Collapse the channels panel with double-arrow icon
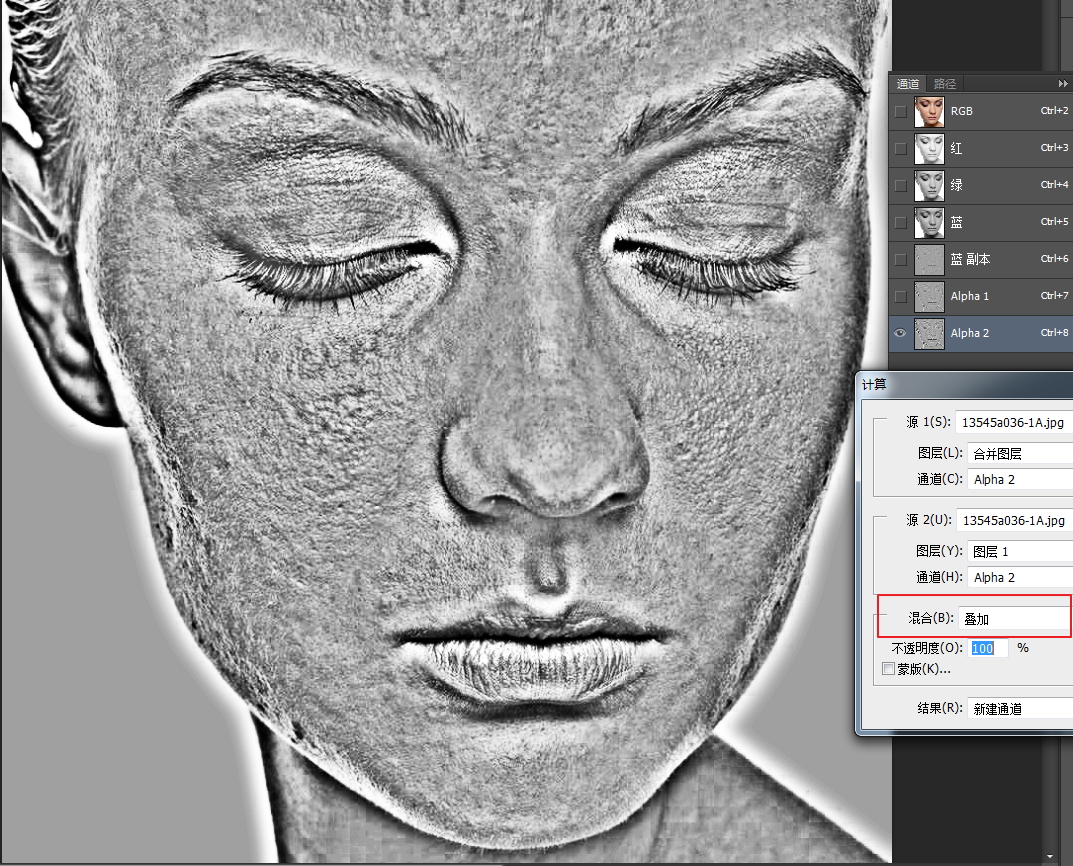This screenshot has height=866, width=1073. click(x=1062, y=83)
